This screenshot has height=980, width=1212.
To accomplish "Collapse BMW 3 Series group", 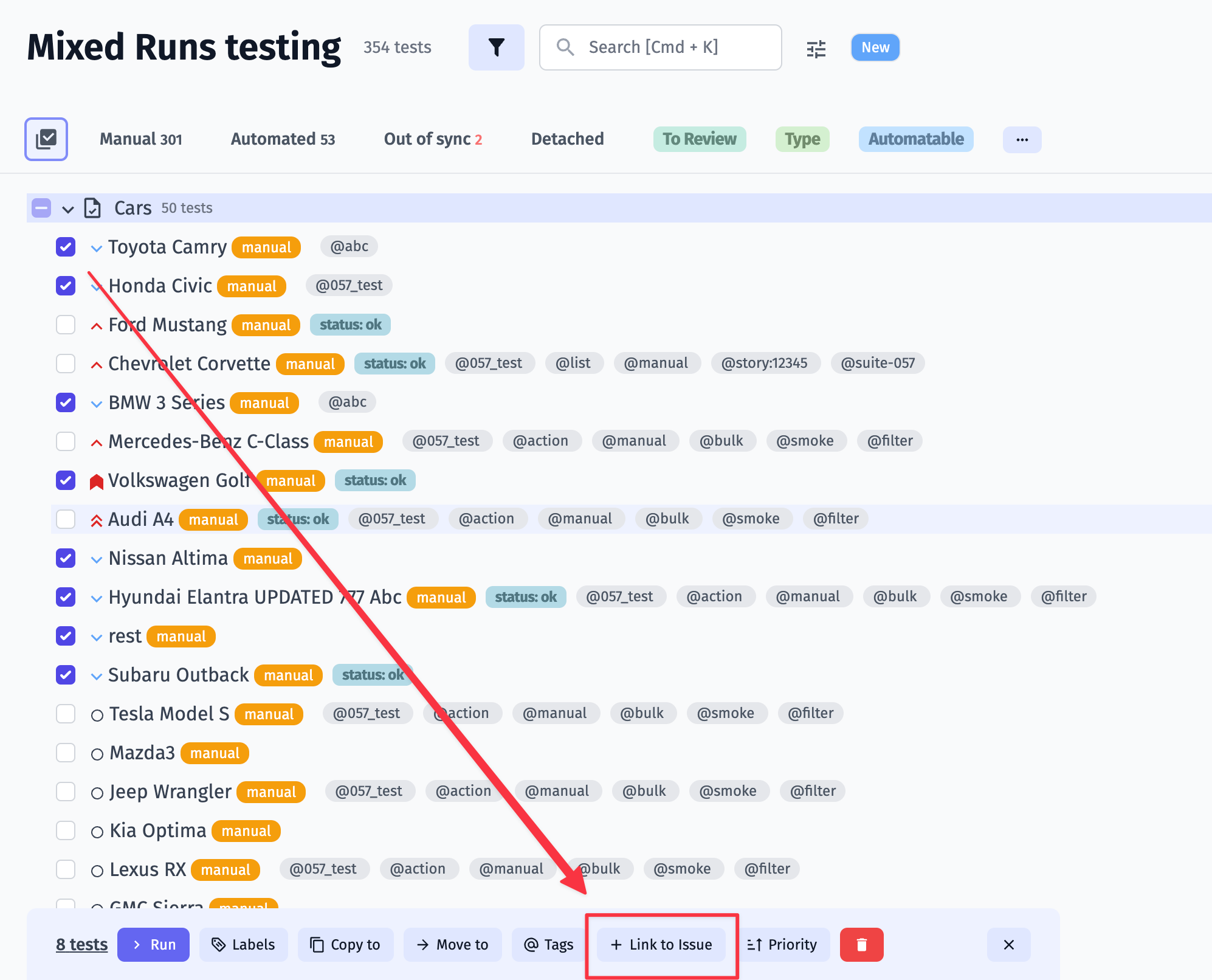I will [x=96, y=402].
